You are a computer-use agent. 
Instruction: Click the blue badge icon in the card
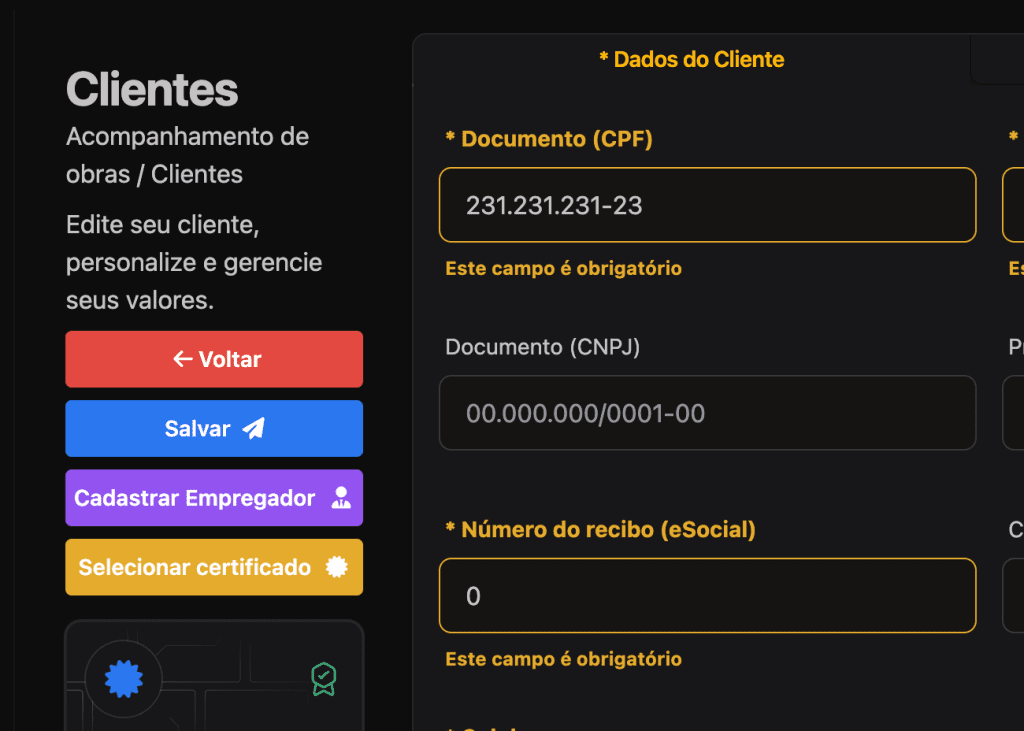click(x=124, y=679)
